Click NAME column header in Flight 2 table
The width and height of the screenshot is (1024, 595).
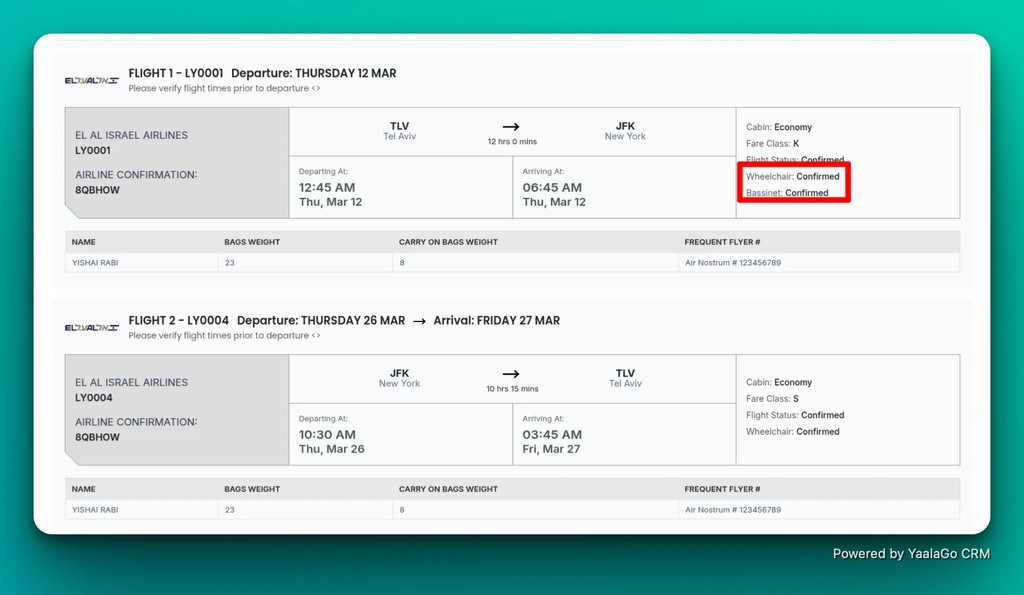click(x=84, y=489)
